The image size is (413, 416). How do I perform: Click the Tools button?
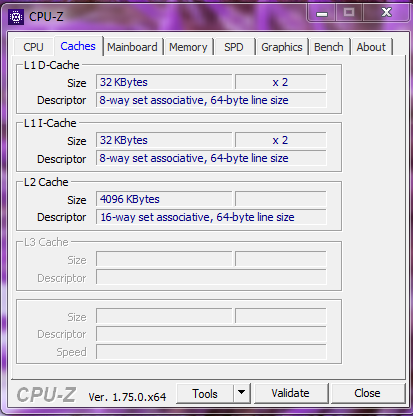205,393
